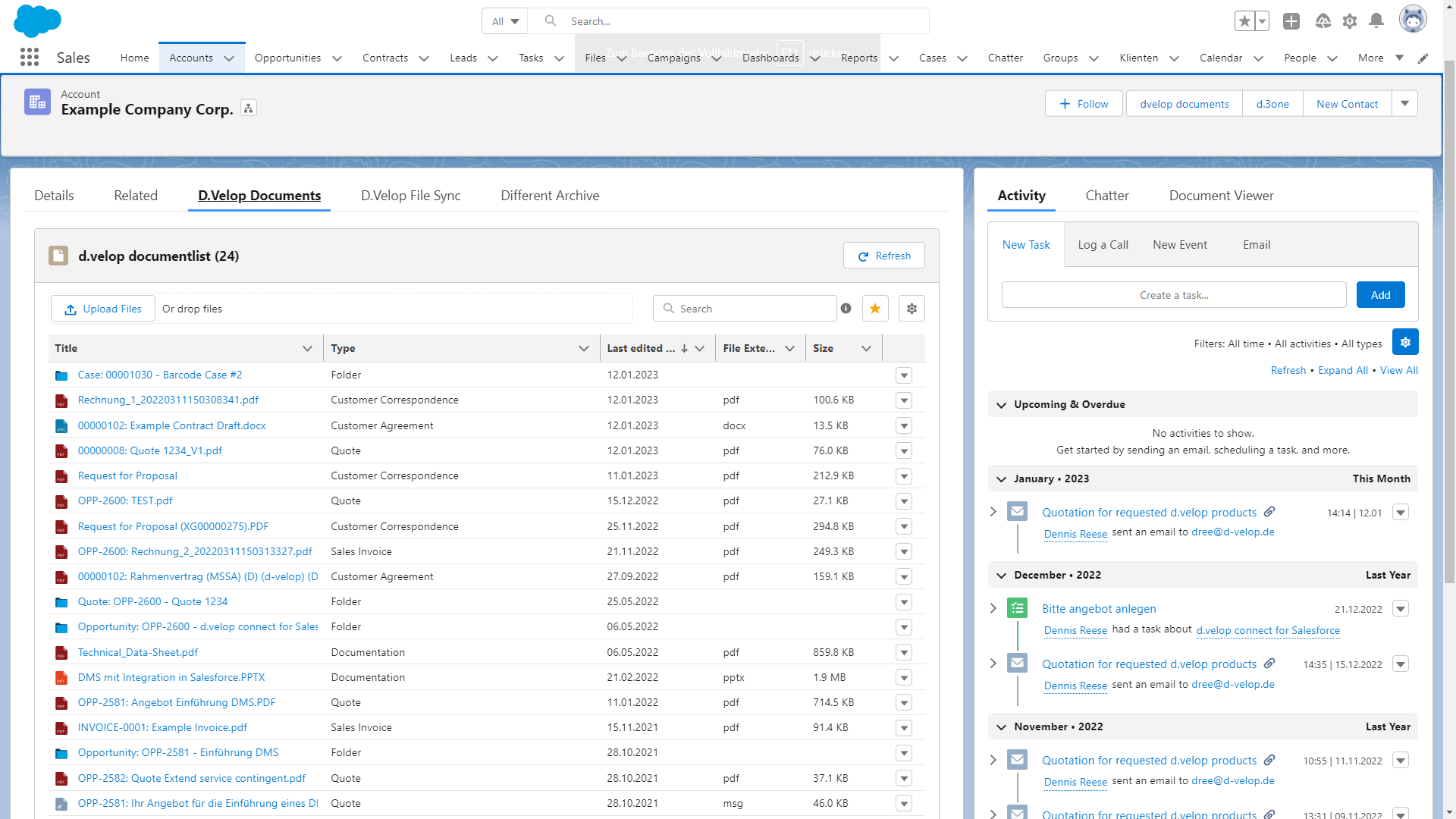Open the global actions plus icon
The height and width of the screenshot is (819, 1456).
(x=1291, y=21)
